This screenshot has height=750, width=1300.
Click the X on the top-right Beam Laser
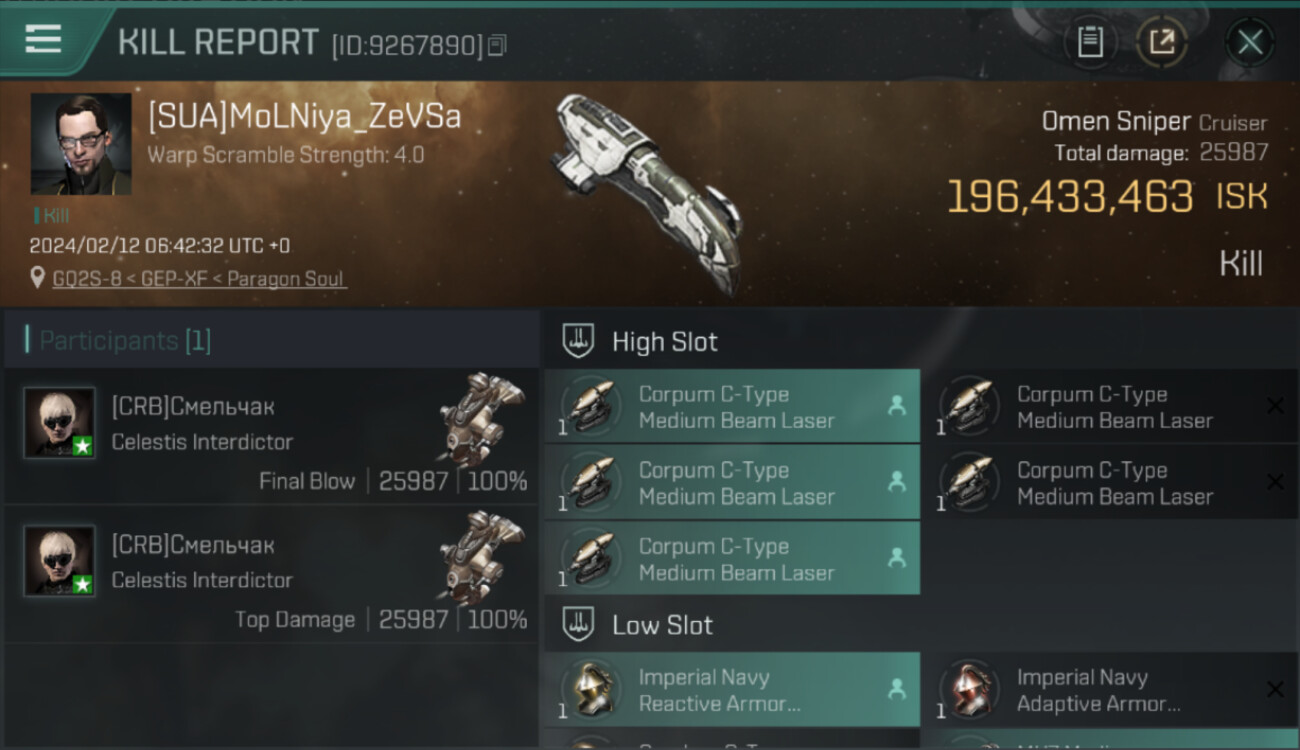point(1275,406)
